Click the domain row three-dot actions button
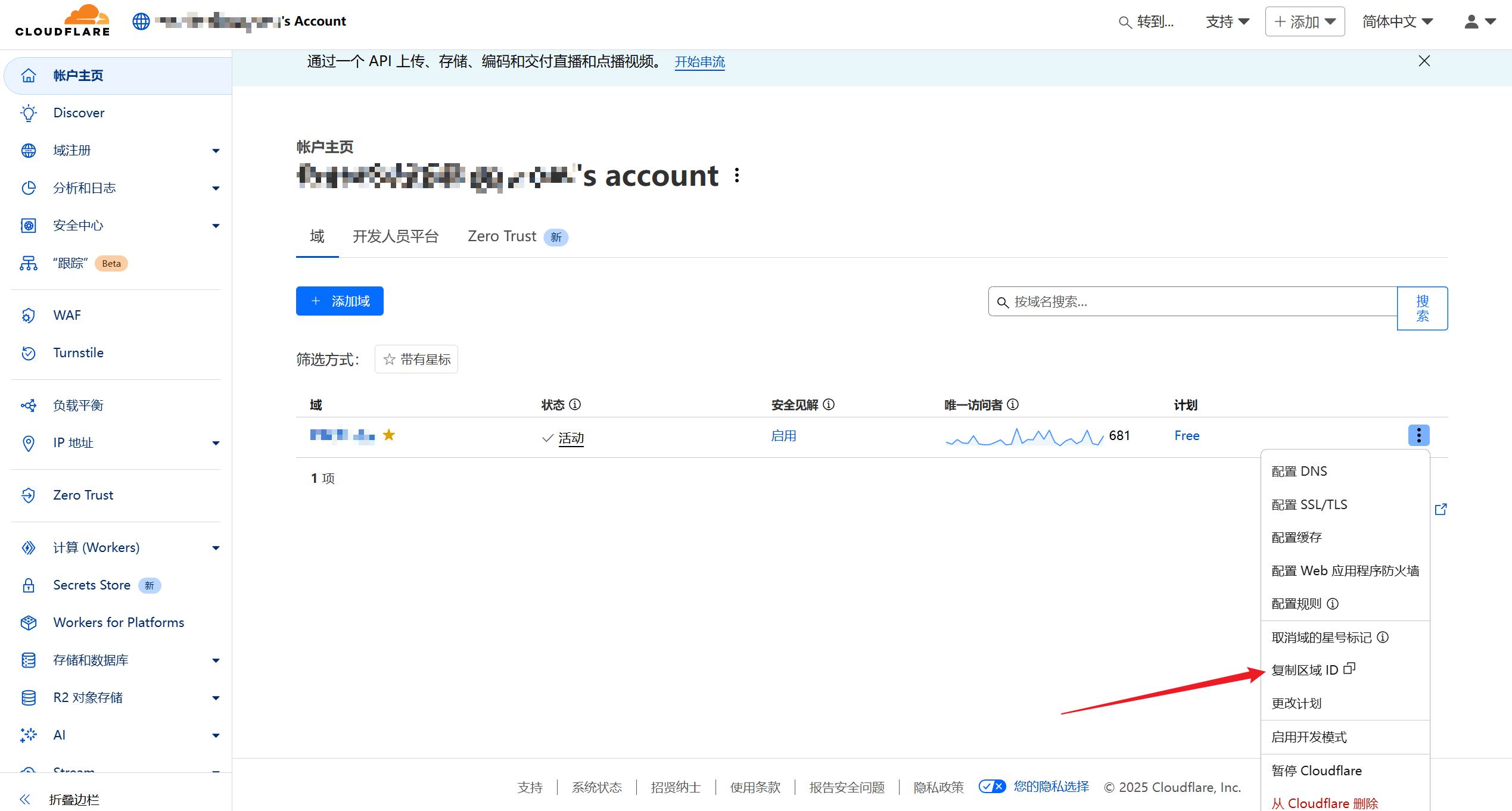1512x811 pixels. pyautogui.click(x=1419, y=435)
